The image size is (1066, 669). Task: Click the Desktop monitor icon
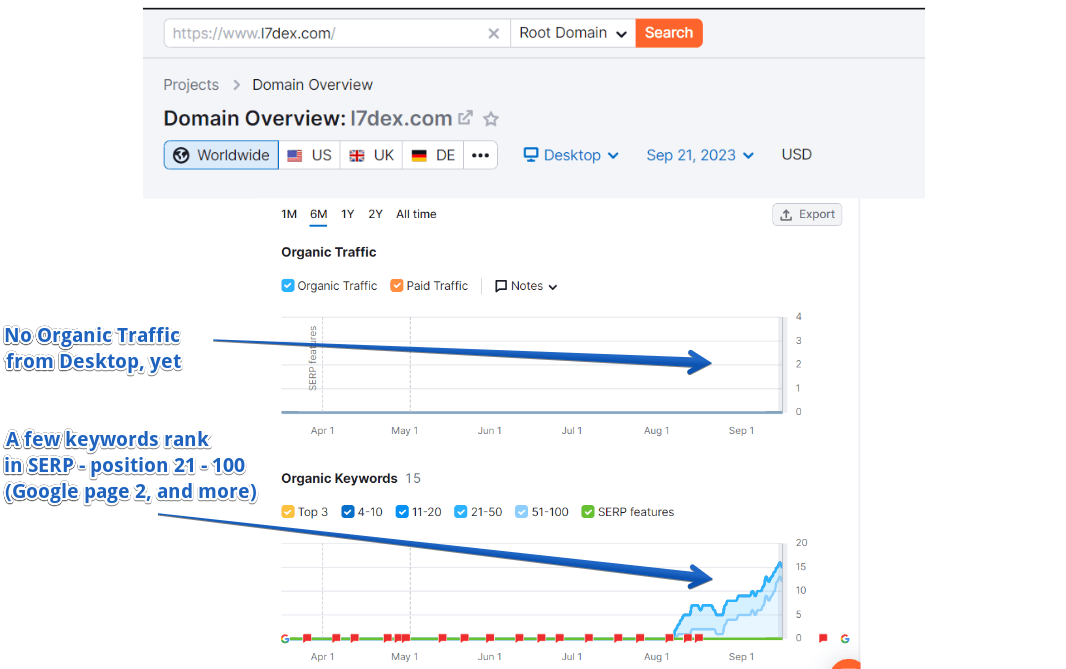coord(531,155)
